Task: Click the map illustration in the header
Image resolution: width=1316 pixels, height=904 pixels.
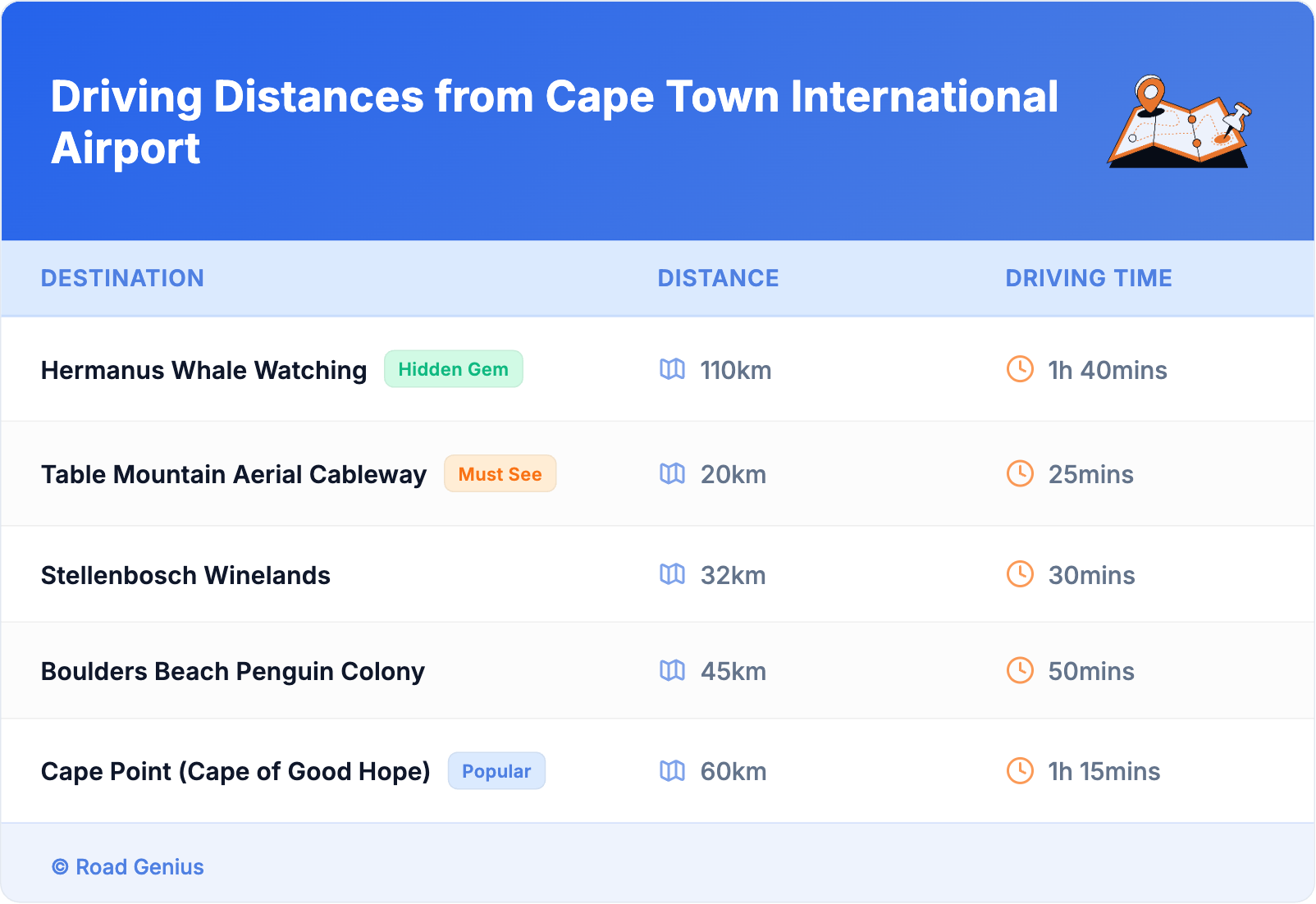Action: (x=1179, y=122)
